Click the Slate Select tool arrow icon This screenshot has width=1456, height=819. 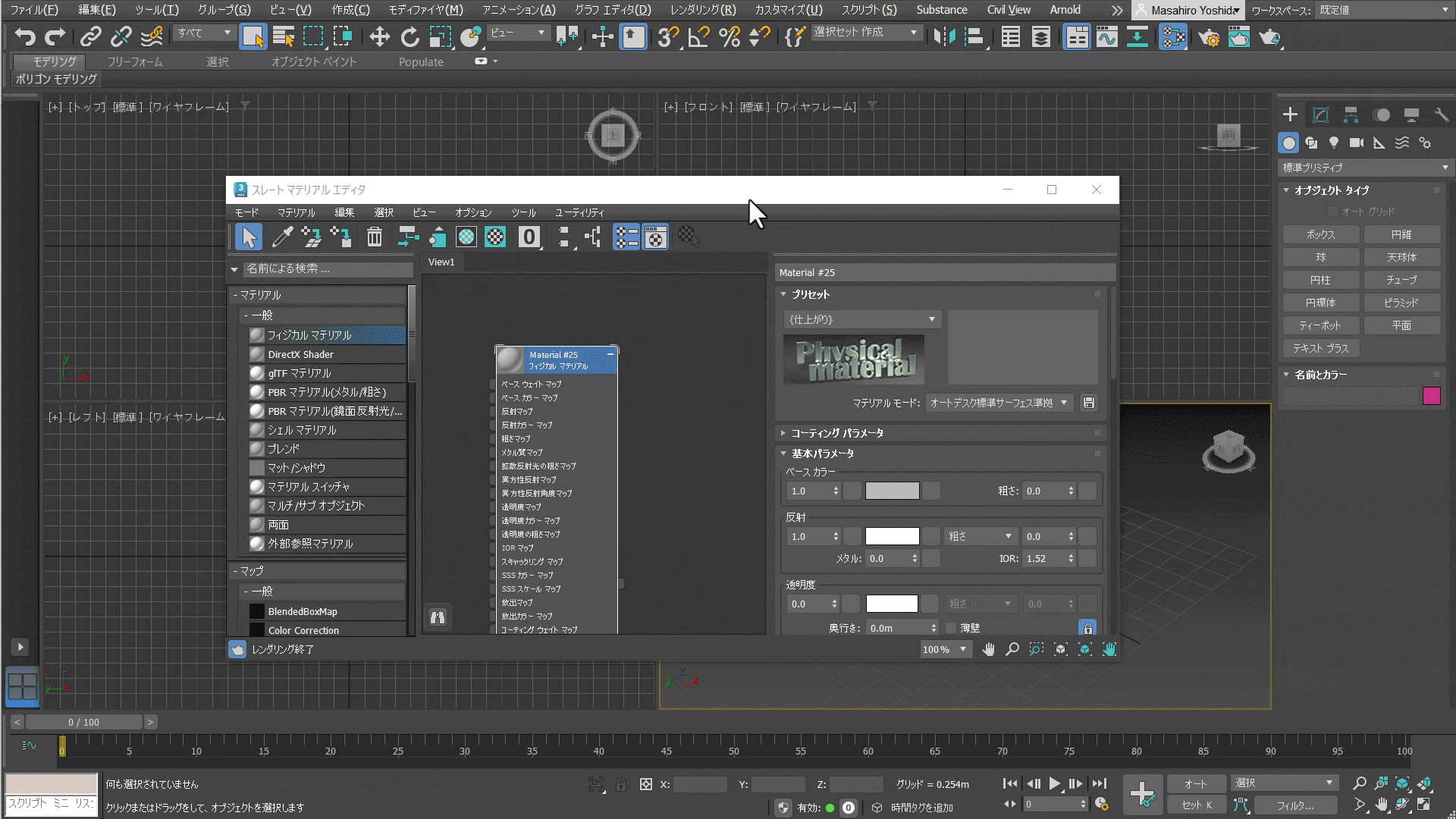pos(249,237)
